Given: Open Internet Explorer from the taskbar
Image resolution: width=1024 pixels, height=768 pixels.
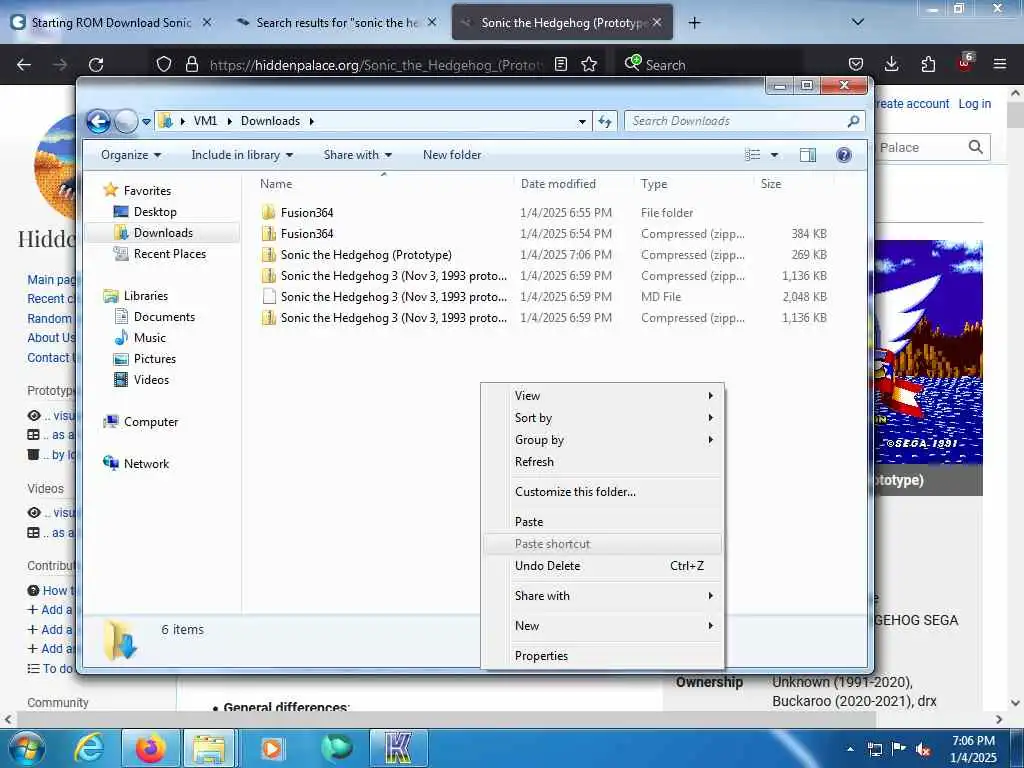Looking at the screenshot, I should [x=88, y=748].
